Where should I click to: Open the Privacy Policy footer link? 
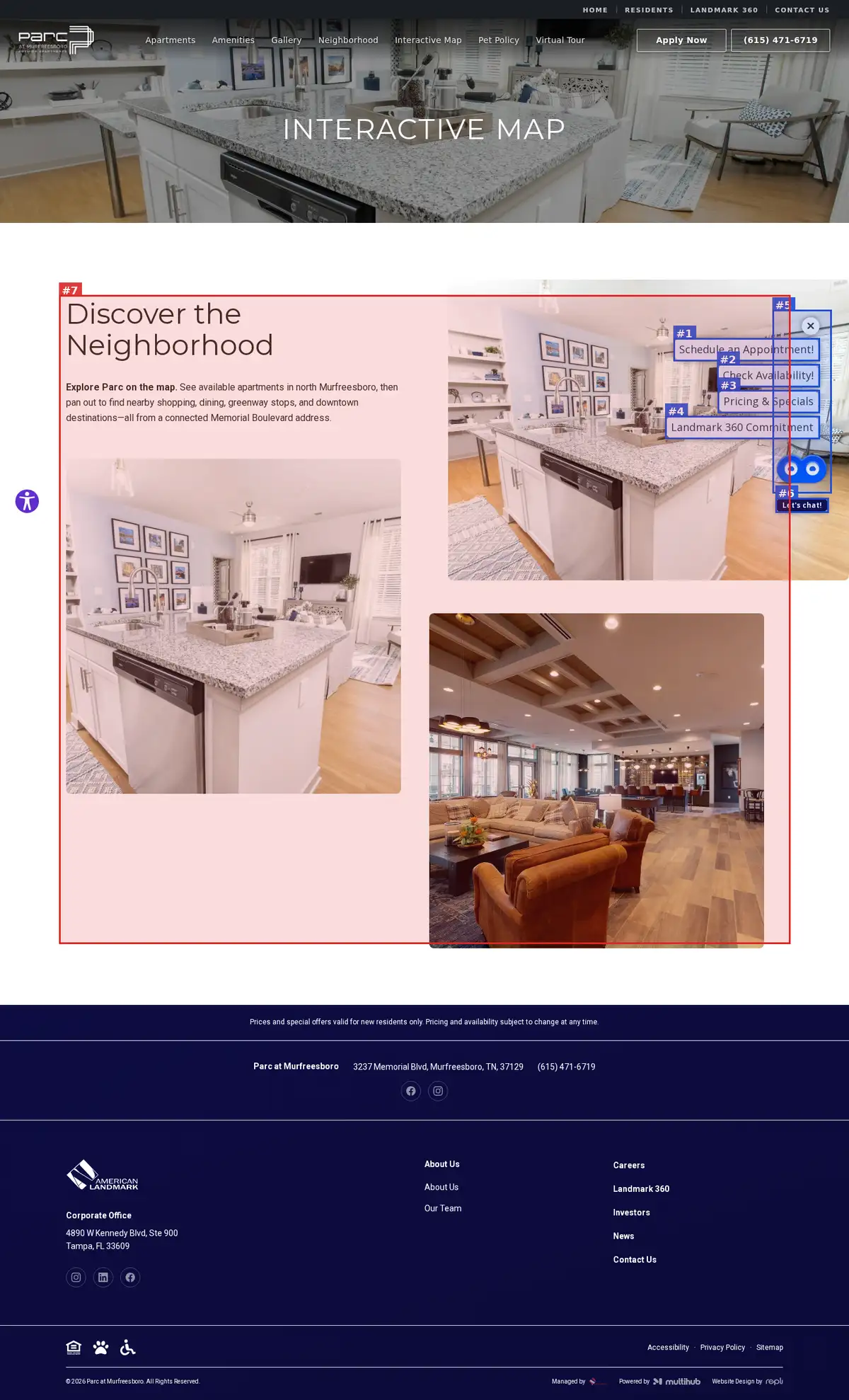tap(722, 1347)
